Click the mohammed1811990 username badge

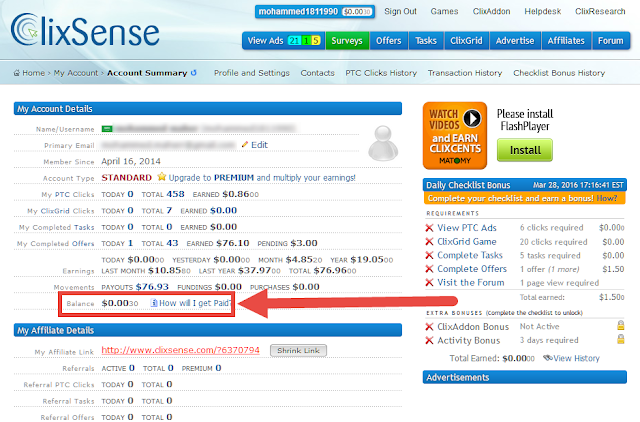coord(315,11)
